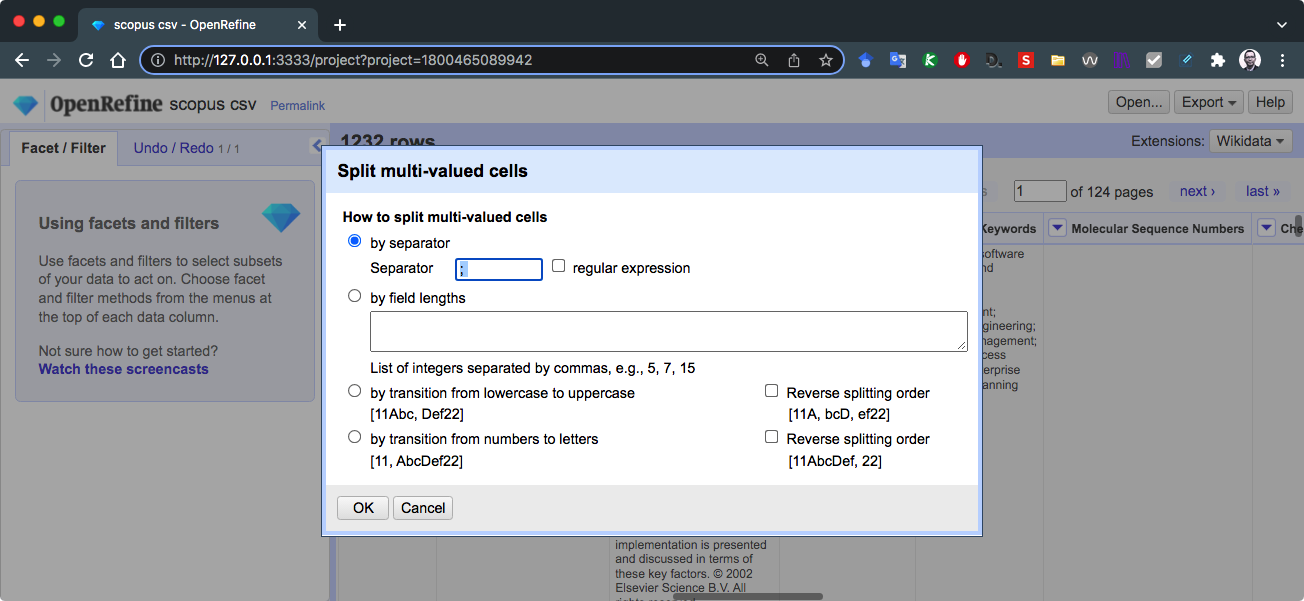The image size is (1304, 601).
Task: Open the purple library extension icon
Action: tap(1122, 60)
